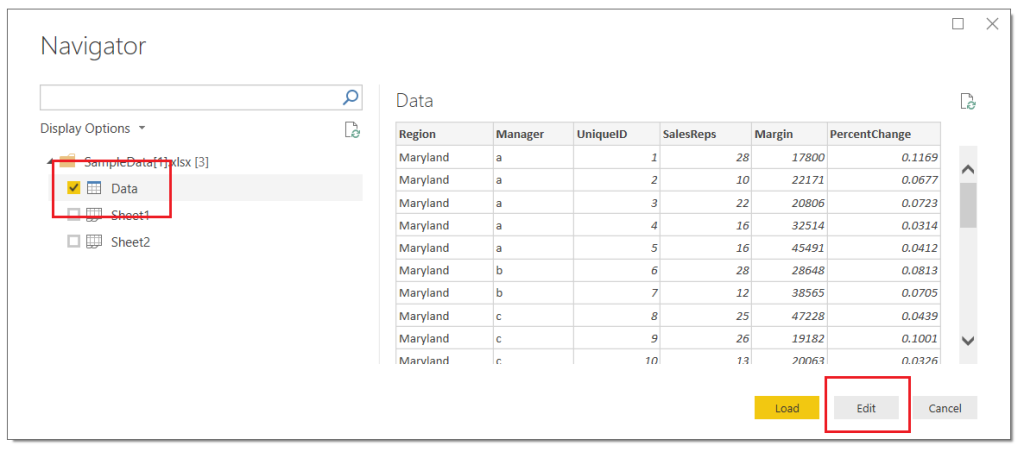This screenshot has height=452, width=1024.
Task: Click the Margin cell 28648
Action: pos(789,270)
